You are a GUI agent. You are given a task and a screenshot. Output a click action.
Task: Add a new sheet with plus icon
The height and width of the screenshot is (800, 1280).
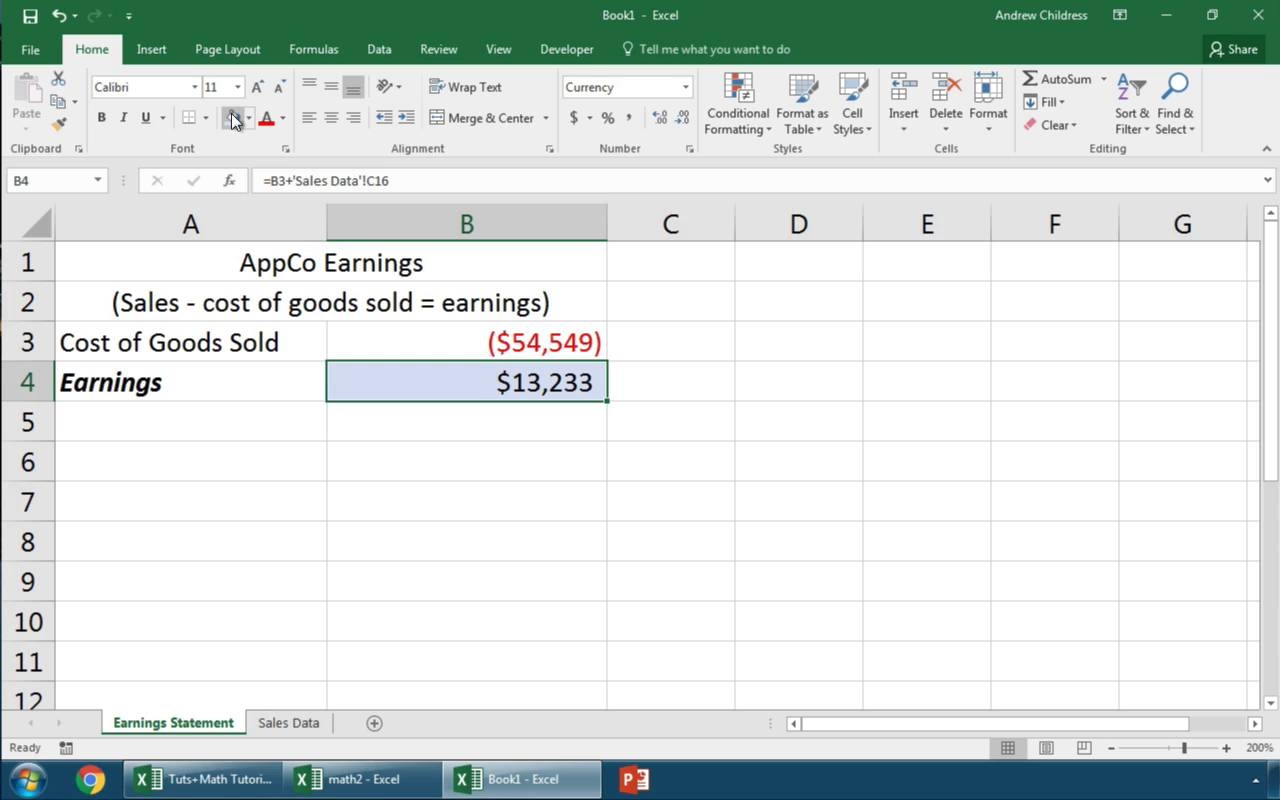point(374,723)
